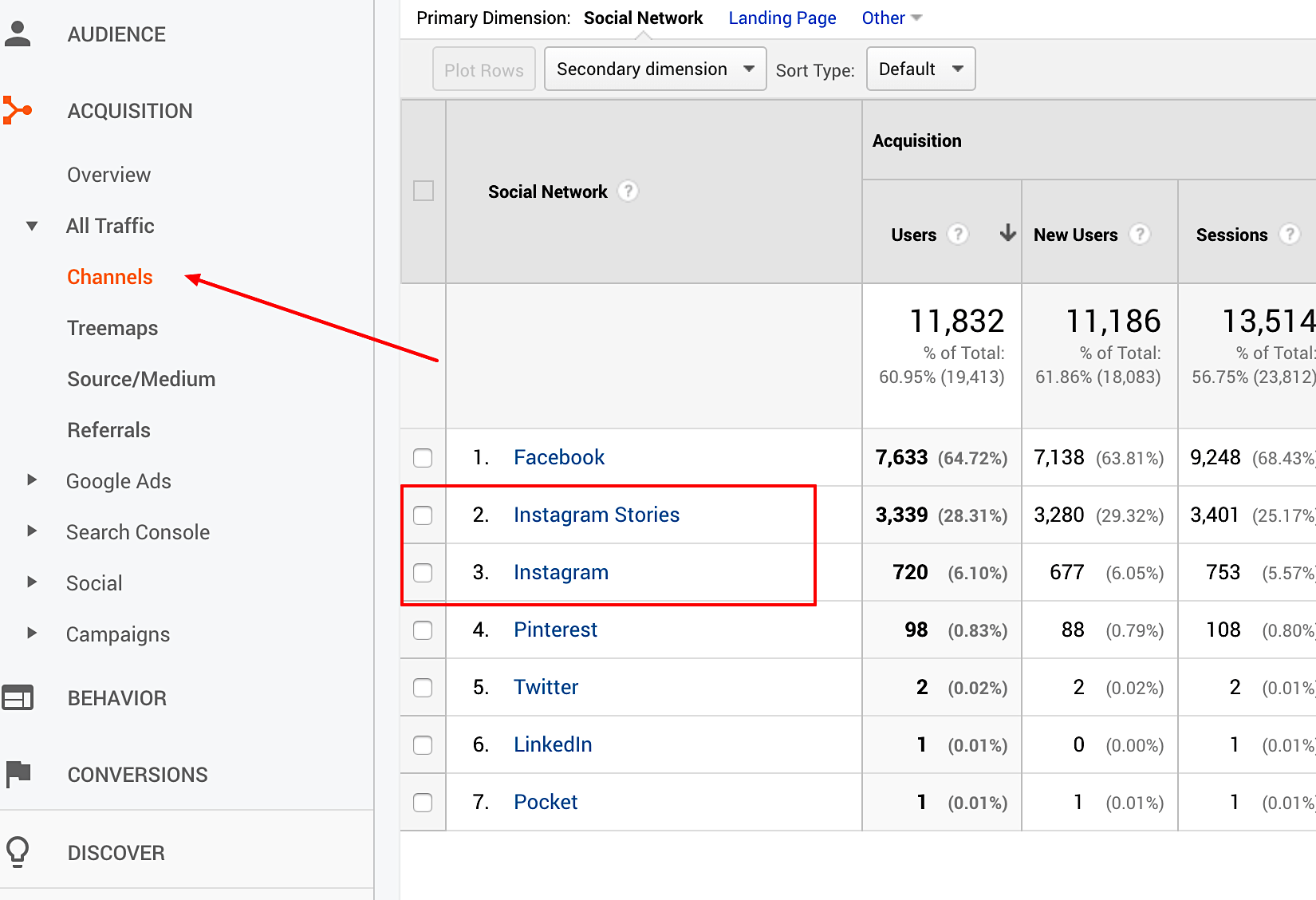Open help tooltip for Sessions column
Screen dimensions: 1316x900
pos(1290,235)
